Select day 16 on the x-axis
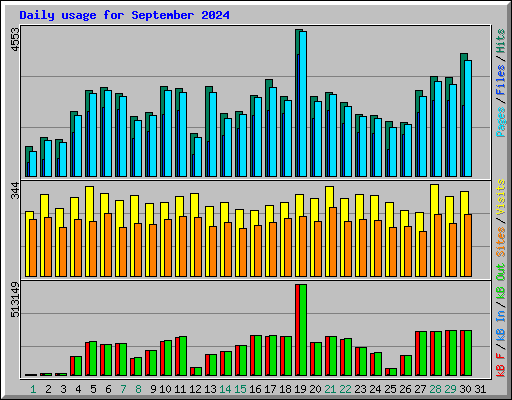 click(255, 389)
